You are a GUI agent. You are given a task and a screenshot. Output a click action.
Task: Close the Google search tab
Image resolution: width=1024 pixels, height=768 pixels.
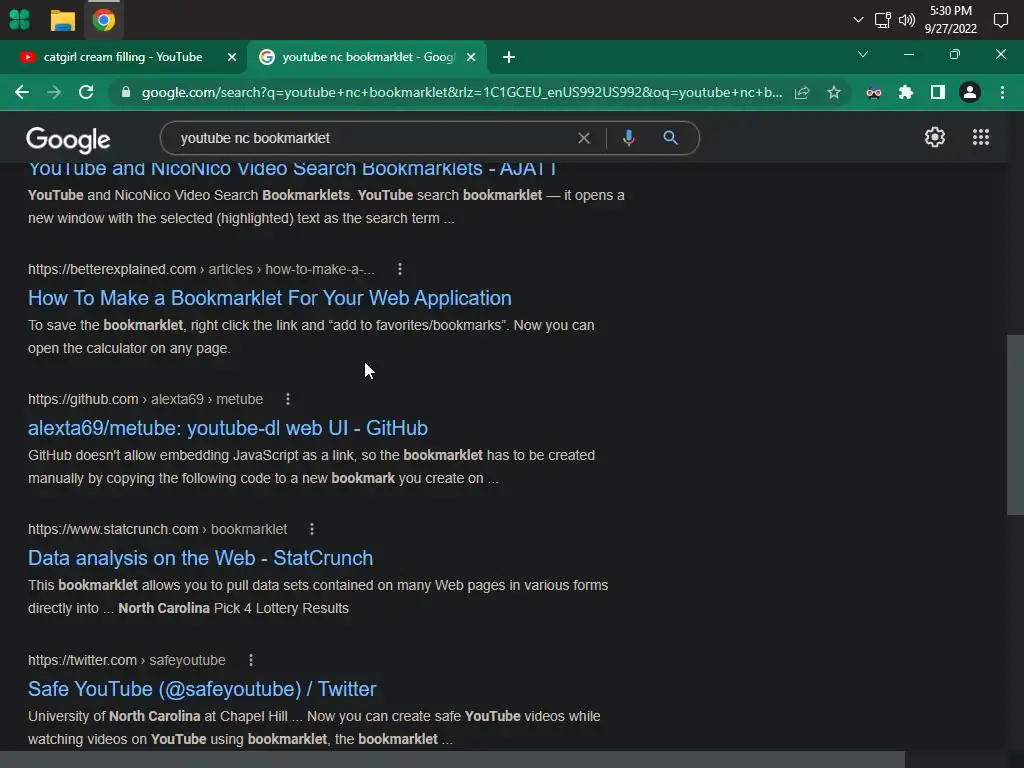[471, 57]
